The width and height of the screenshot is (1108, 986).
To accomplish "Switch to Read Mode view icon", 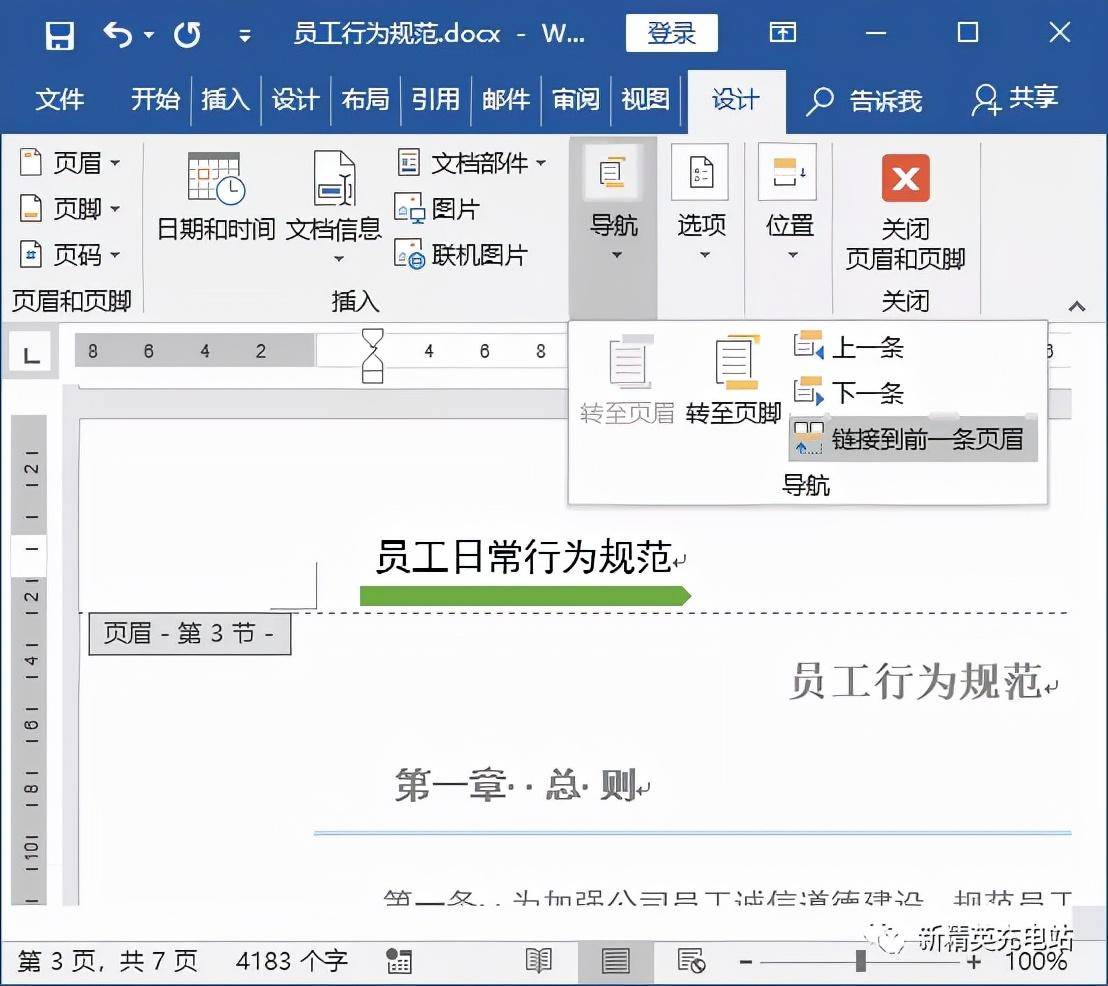I will point(538,961).
